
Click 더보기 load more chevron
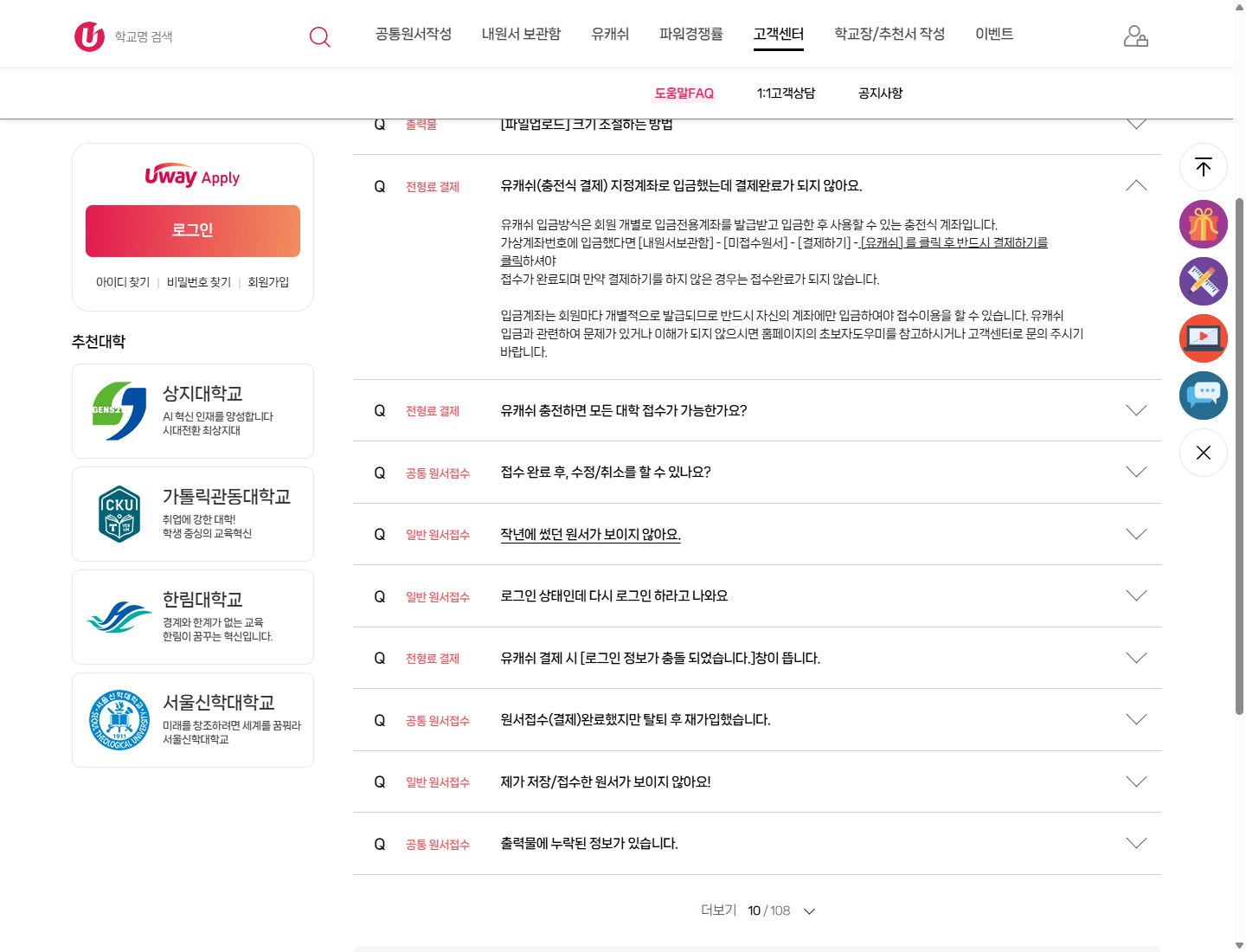(x=810, y=911)
